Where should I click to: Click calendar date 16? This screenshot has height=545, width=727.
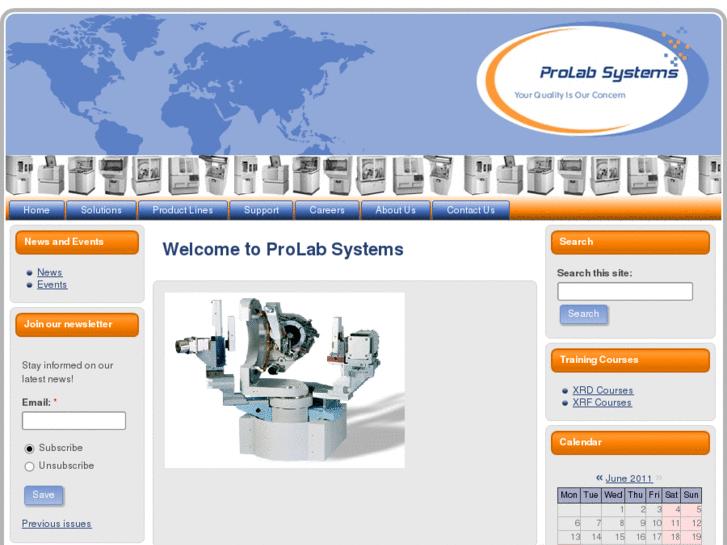click(x=636, y=537)
